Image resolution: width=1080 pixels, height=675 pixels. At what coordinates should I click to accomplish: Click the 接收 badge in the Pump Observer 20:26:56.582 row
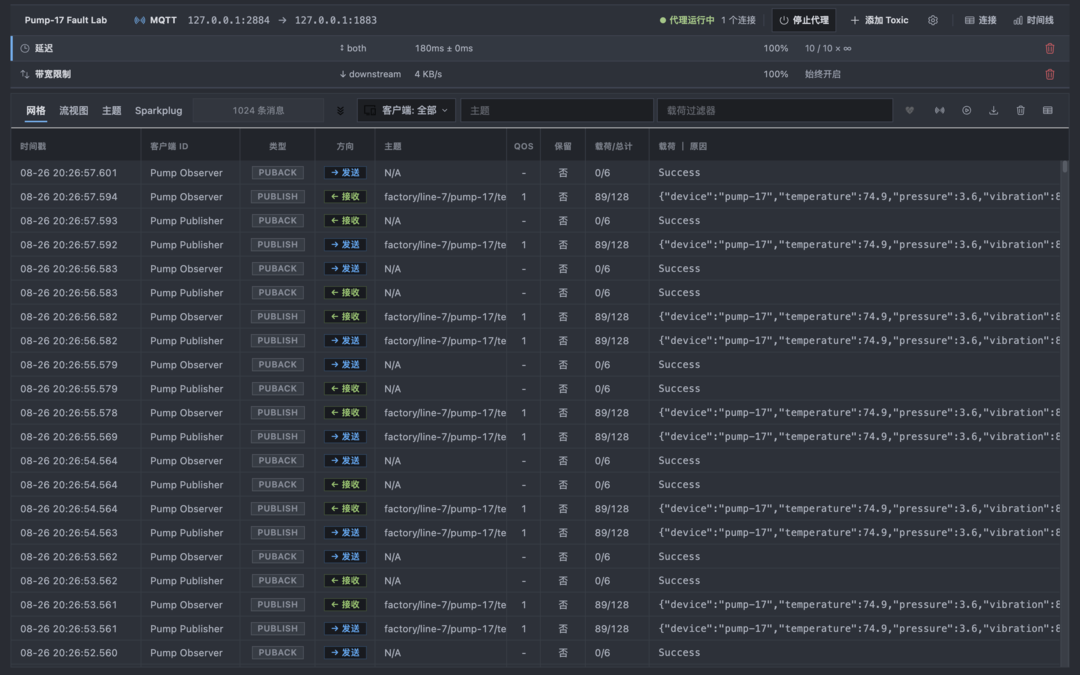click(345, 317)
